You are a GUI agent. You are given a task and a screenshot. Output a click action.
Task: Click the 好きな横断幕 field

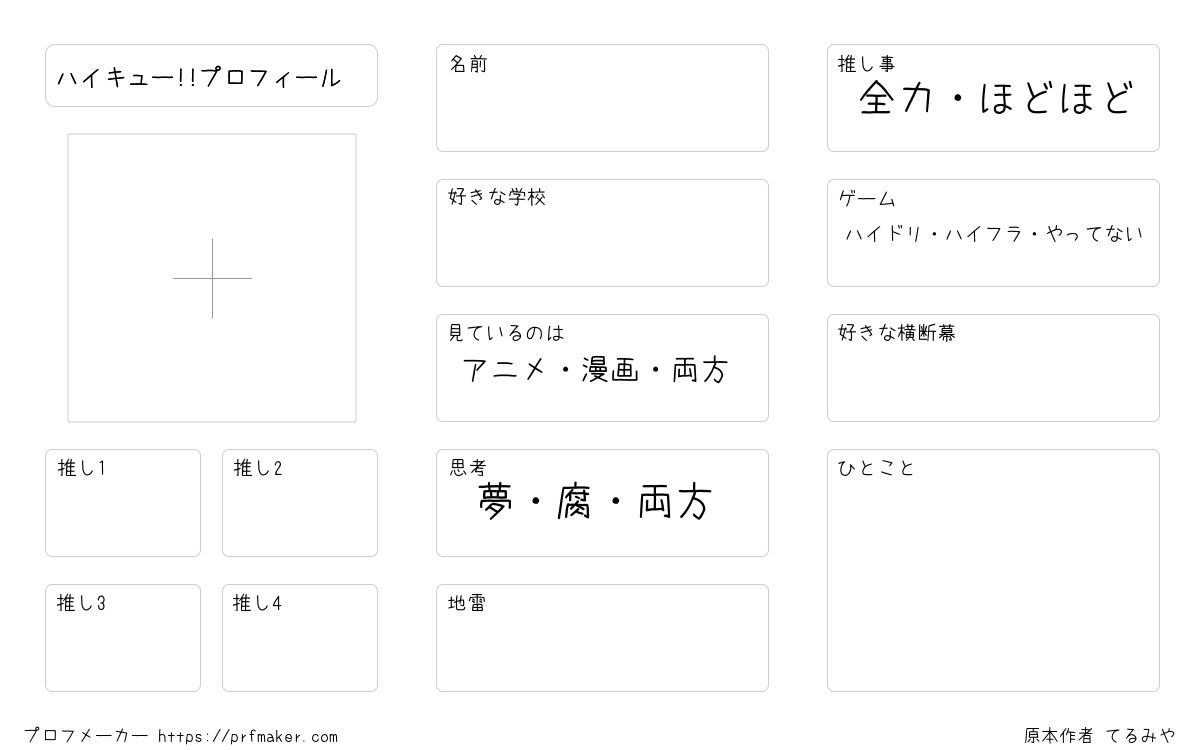(993, 368)
